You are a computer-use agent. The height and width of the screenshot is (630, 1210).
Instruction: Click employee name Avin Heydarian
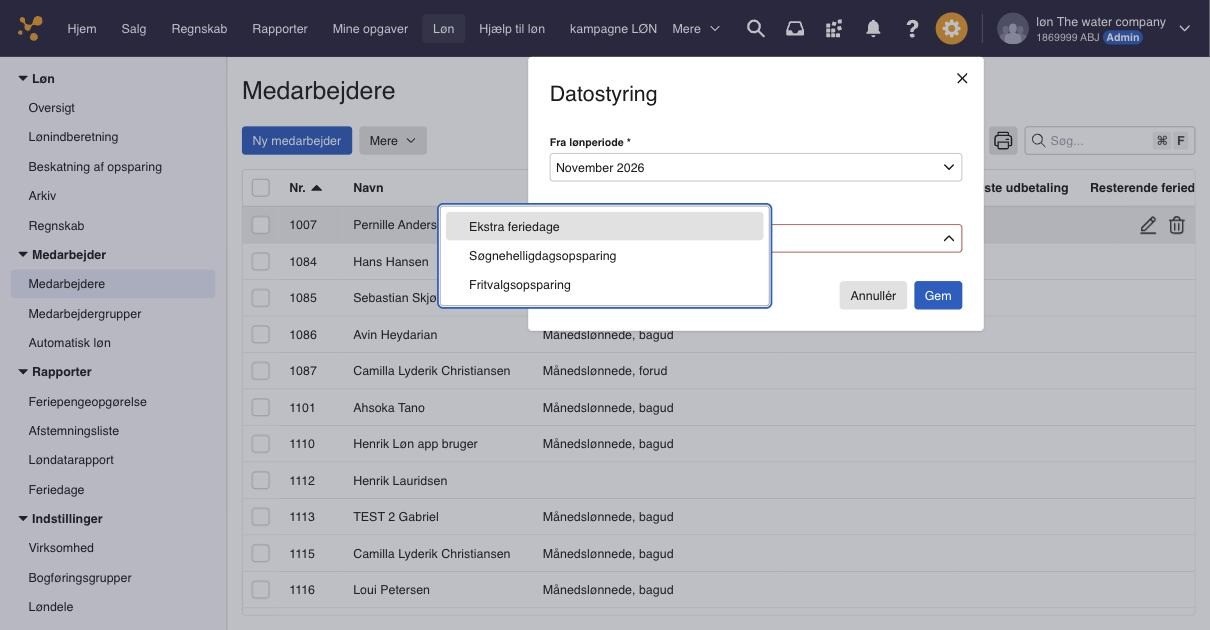395,335
